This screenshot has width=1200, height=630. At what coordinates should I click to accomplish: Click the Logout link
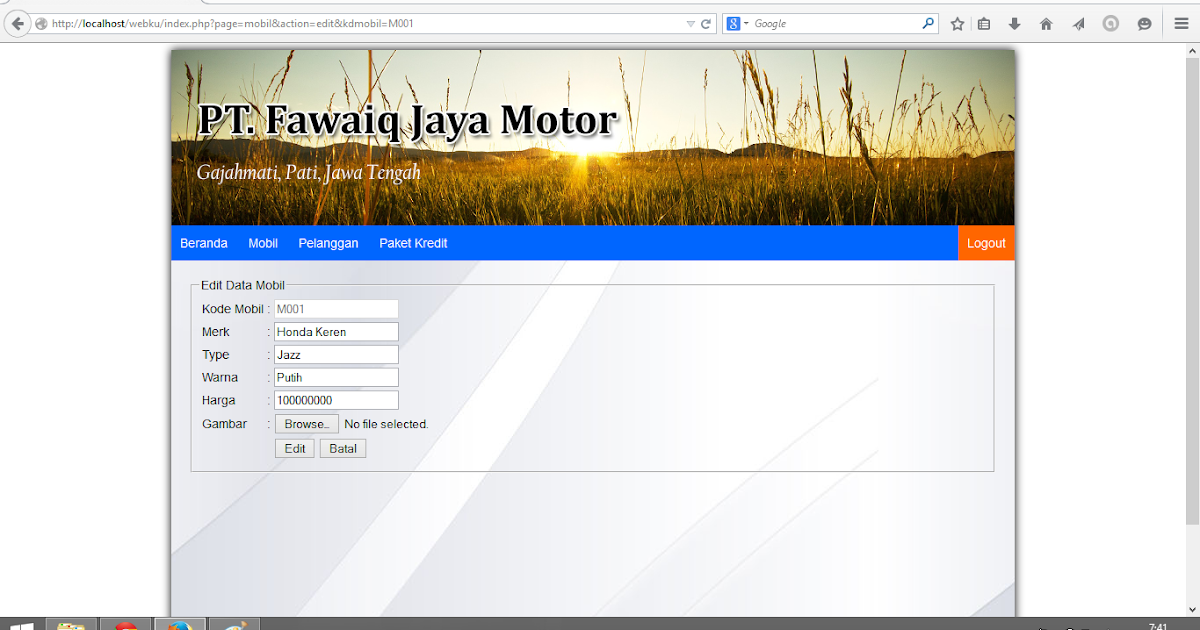(985, 243)
